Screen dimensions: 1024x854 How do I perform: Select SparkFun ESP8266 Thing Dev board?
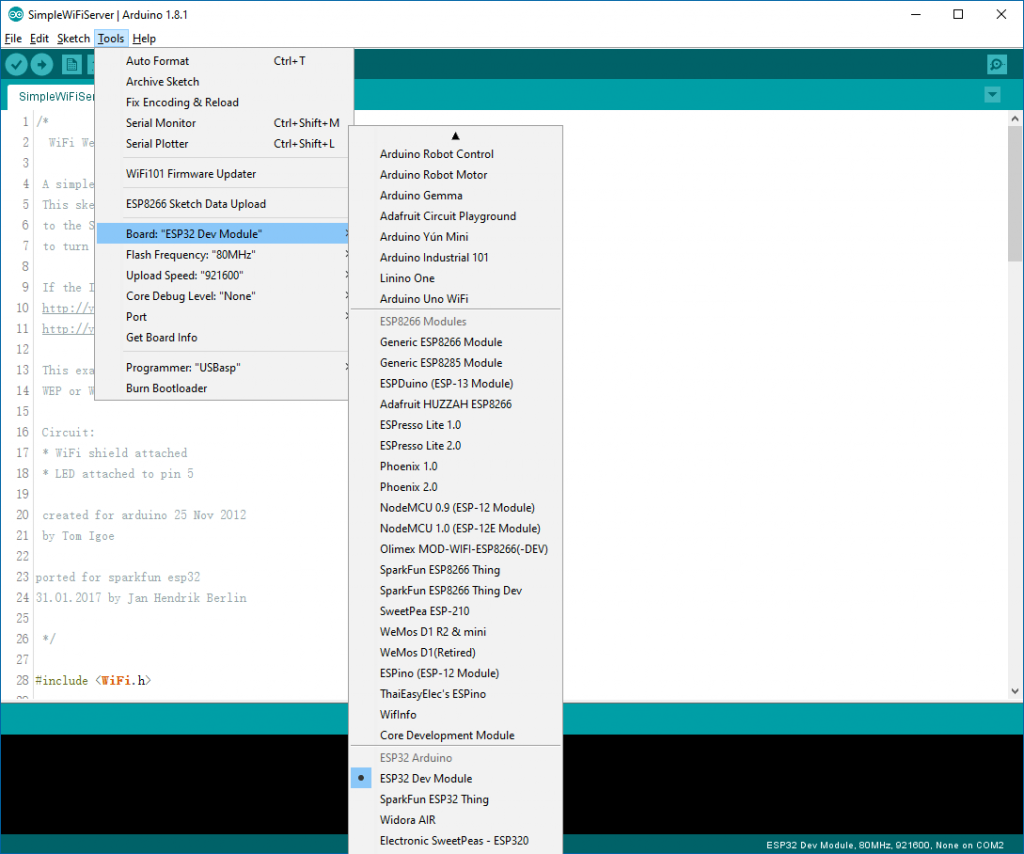(456, 590)
